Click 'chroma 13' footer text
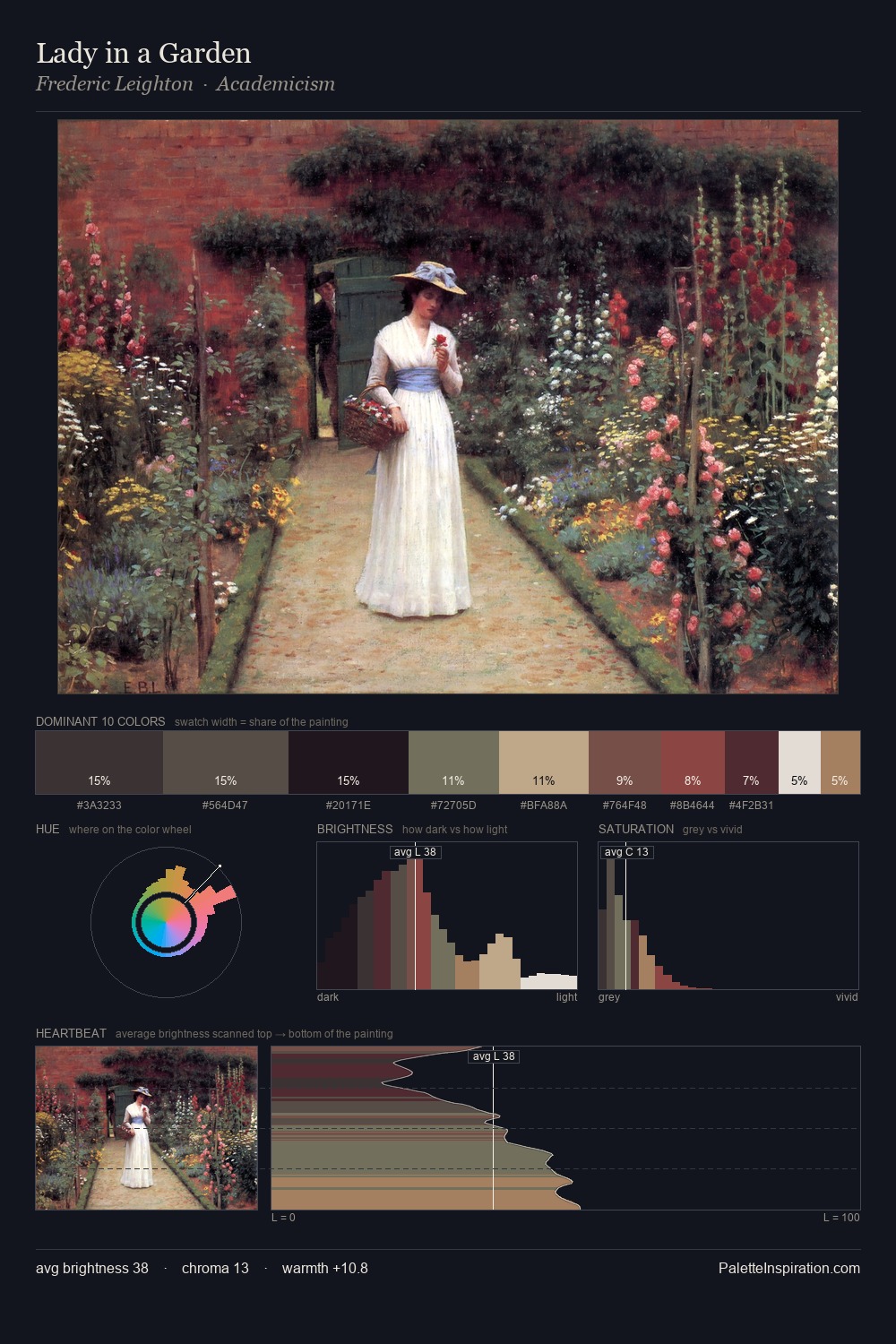The height and width of the screenshot is (1344, 896). coord(215,1268)
